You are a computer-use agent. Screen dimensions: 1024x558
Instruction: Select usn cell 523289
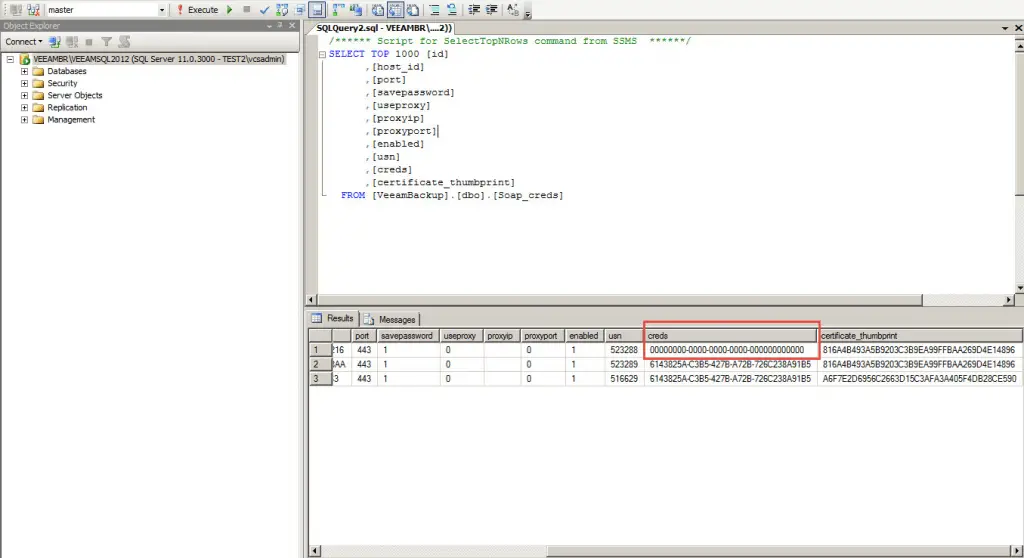point(624,365)
